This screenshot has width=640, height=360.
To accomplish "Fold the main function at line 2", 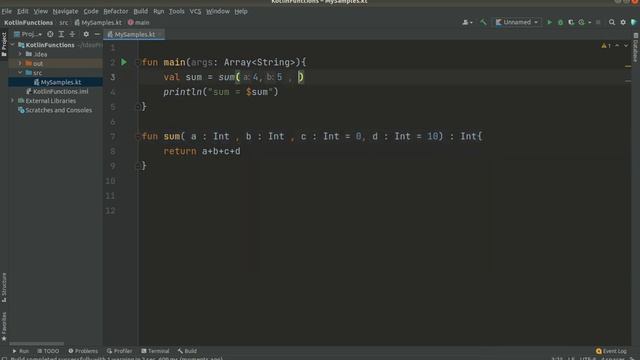I will click(138, 62).
